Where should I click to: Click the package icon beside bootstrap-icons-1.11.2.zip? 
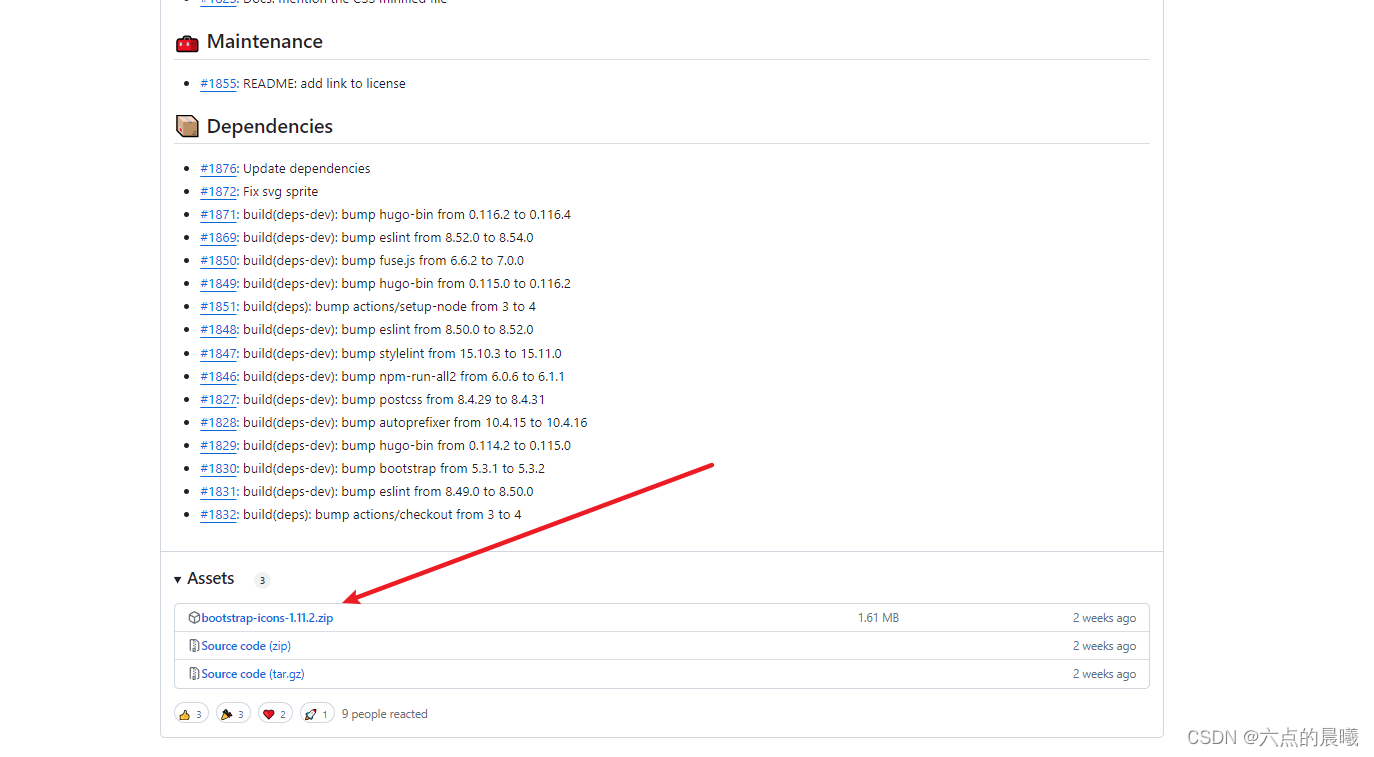tap(194, 618)
